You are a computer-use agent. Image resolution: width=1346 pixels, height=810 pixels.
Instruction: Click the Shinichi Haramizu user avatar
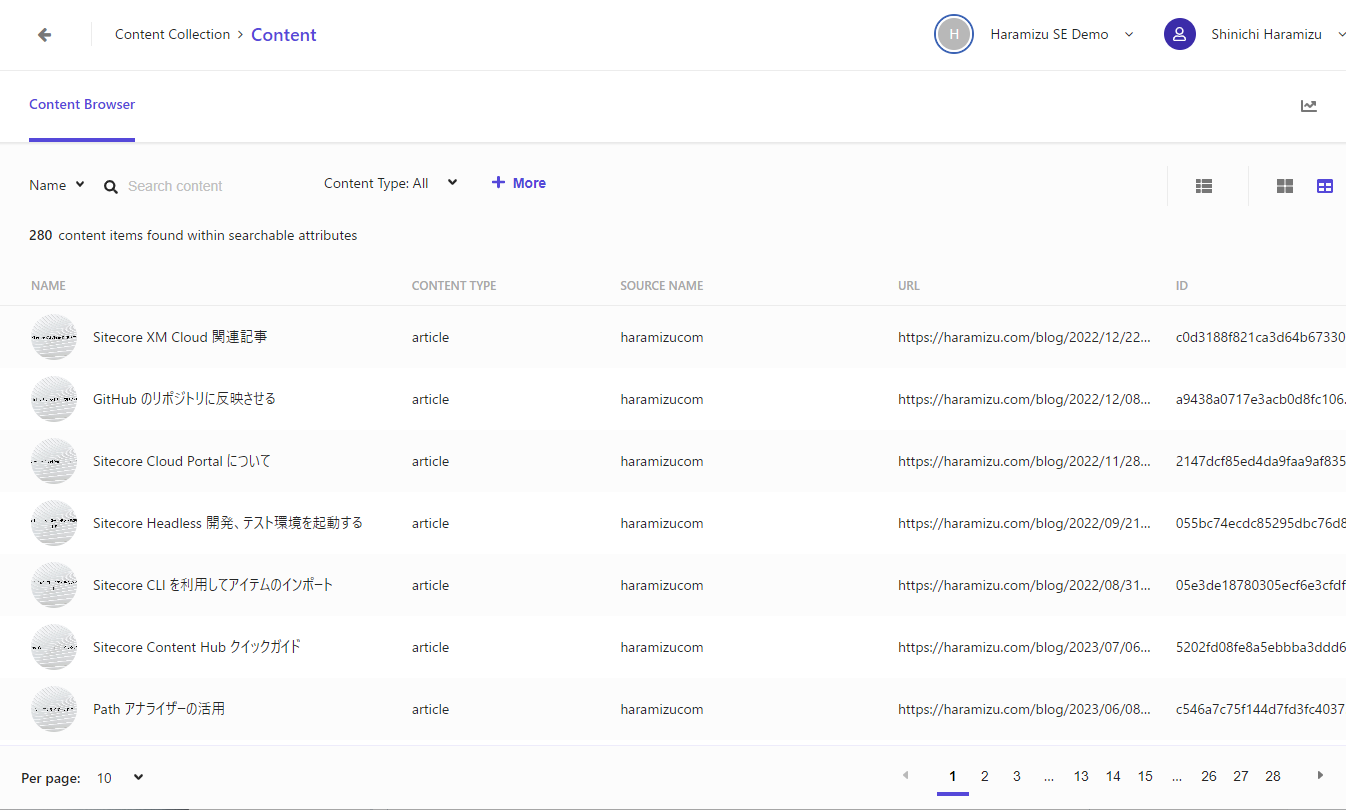1180,34
